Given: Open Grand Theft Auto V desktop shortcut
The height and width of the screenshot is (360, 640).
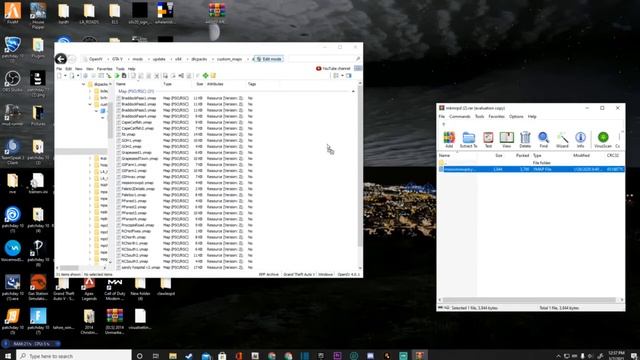Looking at the screenshot, I should pyautogui.click(x=63, y=289).
